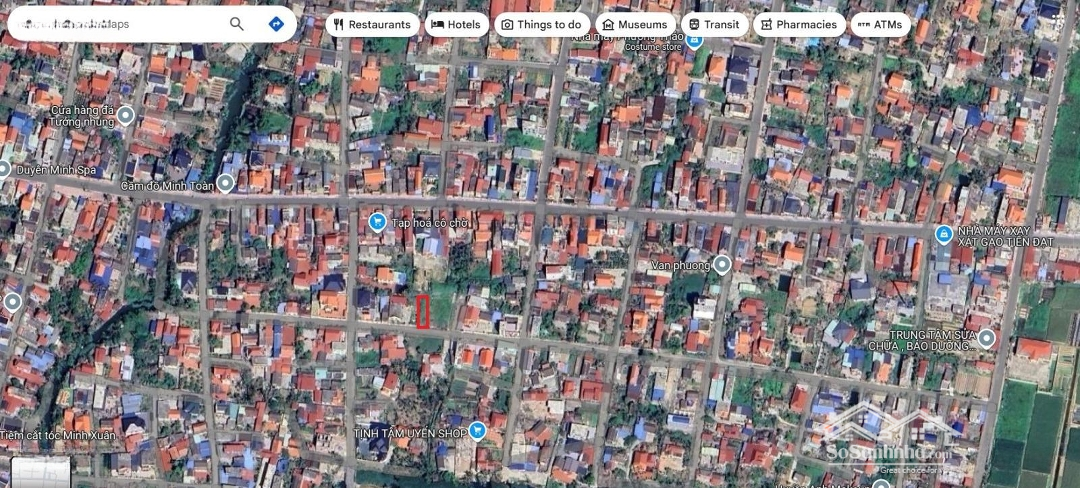Click the red outlined land plot
1080x488 pixels.
423,312
